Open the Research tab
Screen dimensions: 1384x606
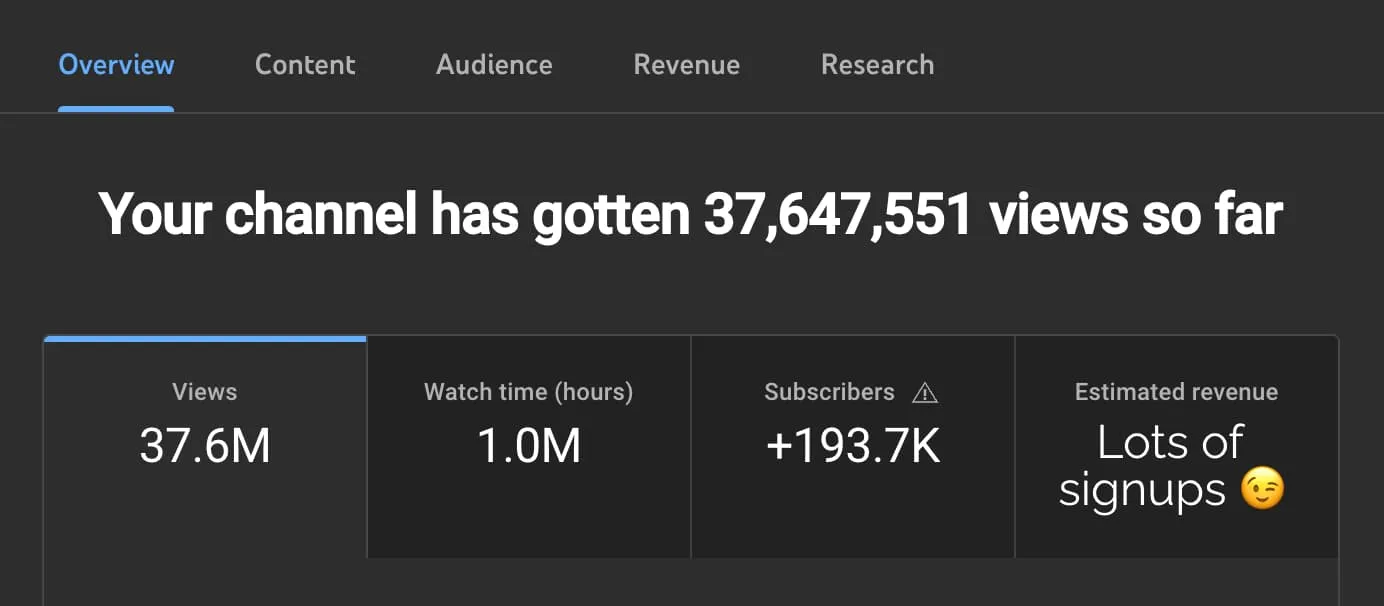pyautogui.click(x=877, y=65)
